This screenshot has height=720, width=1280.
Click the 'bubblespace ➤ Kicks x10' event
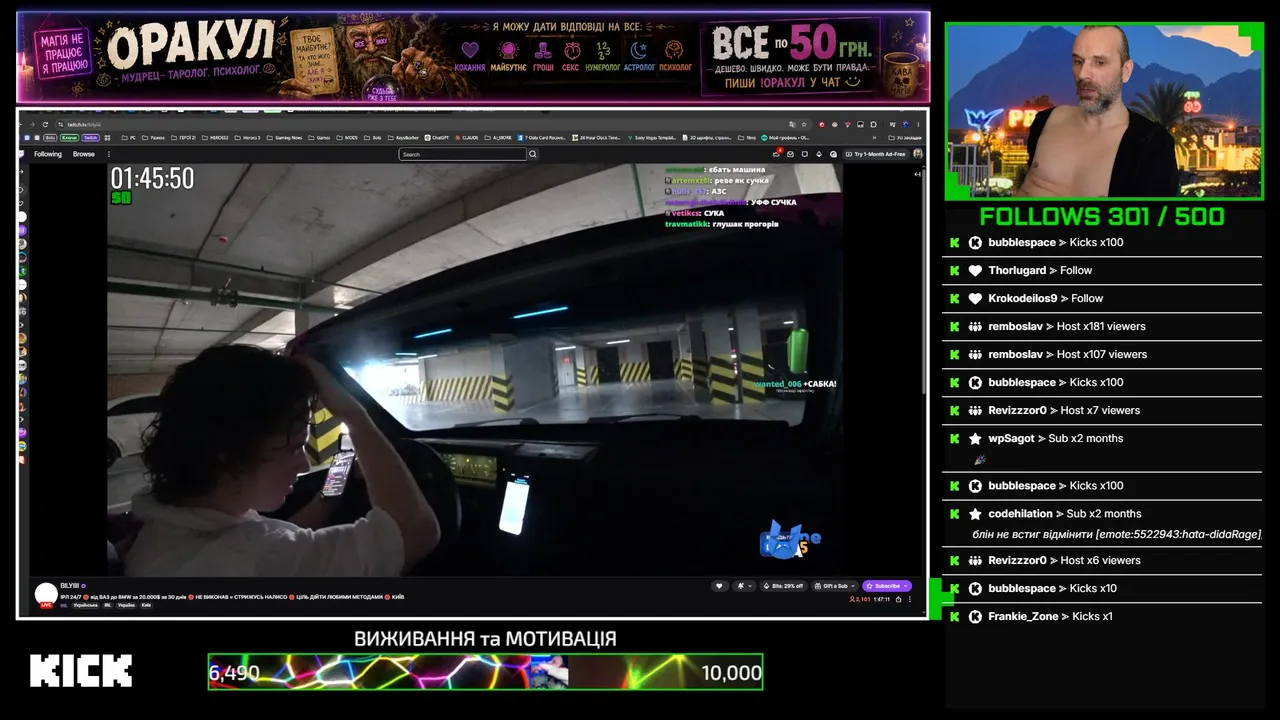1102,588
